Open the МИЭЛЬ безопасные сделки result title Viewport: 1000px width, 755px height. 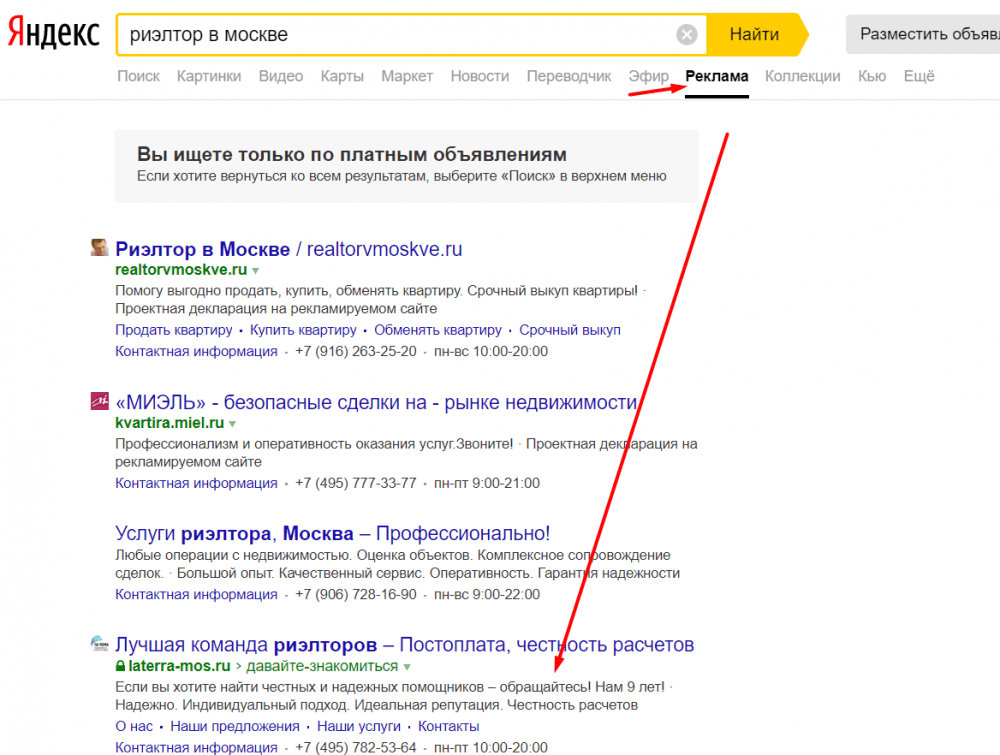[376, 402]
